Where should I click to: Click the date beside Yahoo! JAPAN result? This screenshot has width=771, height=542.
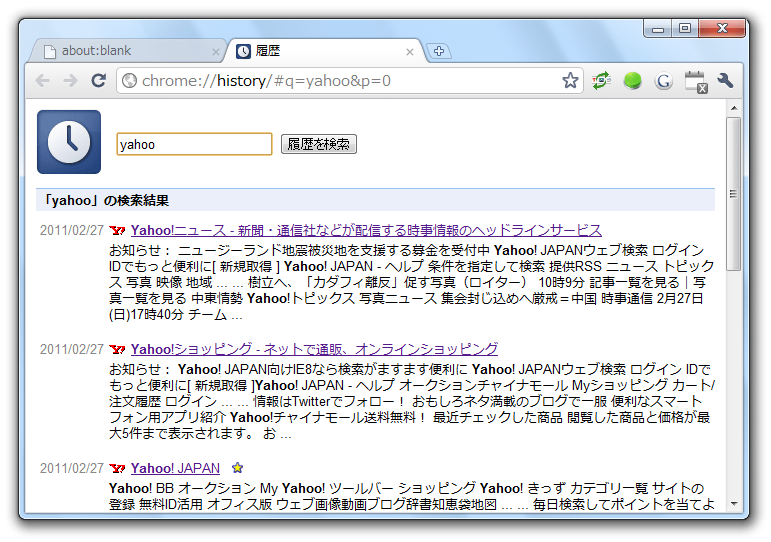[72, 468]
